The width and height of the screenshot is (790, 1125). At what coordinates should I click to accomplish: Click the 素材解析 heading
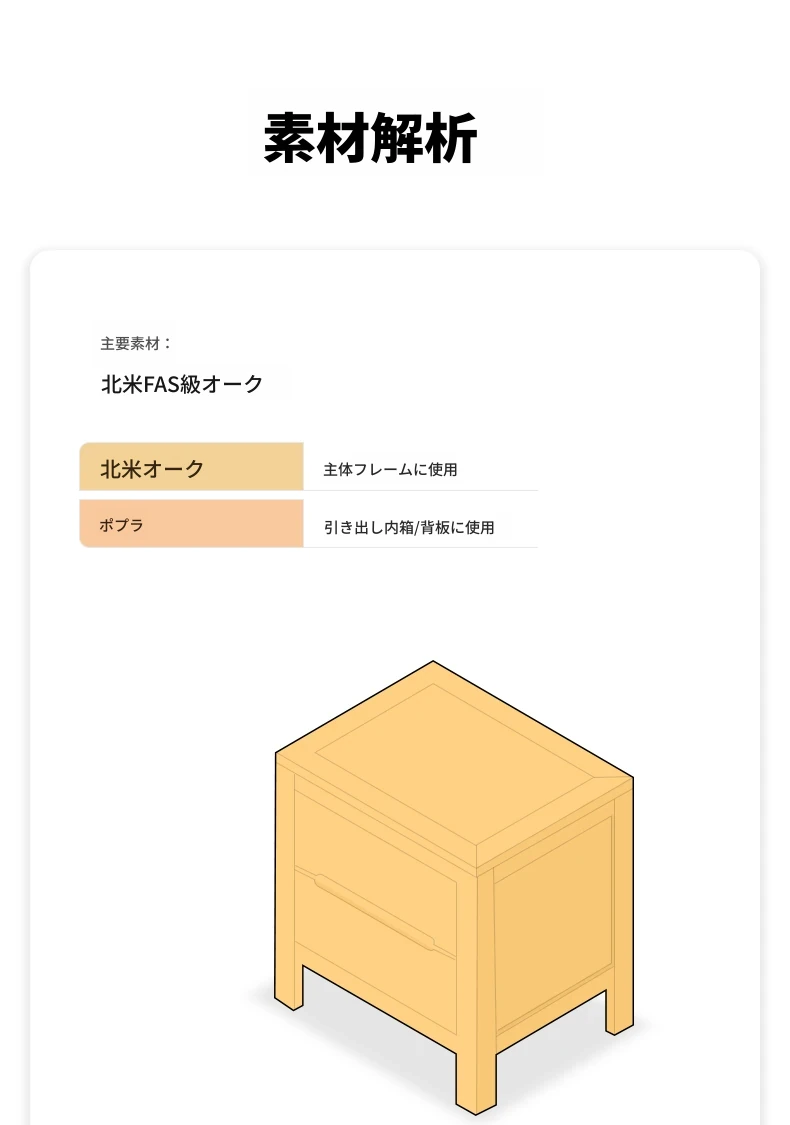pyautogui.click(x=370, y=138)
